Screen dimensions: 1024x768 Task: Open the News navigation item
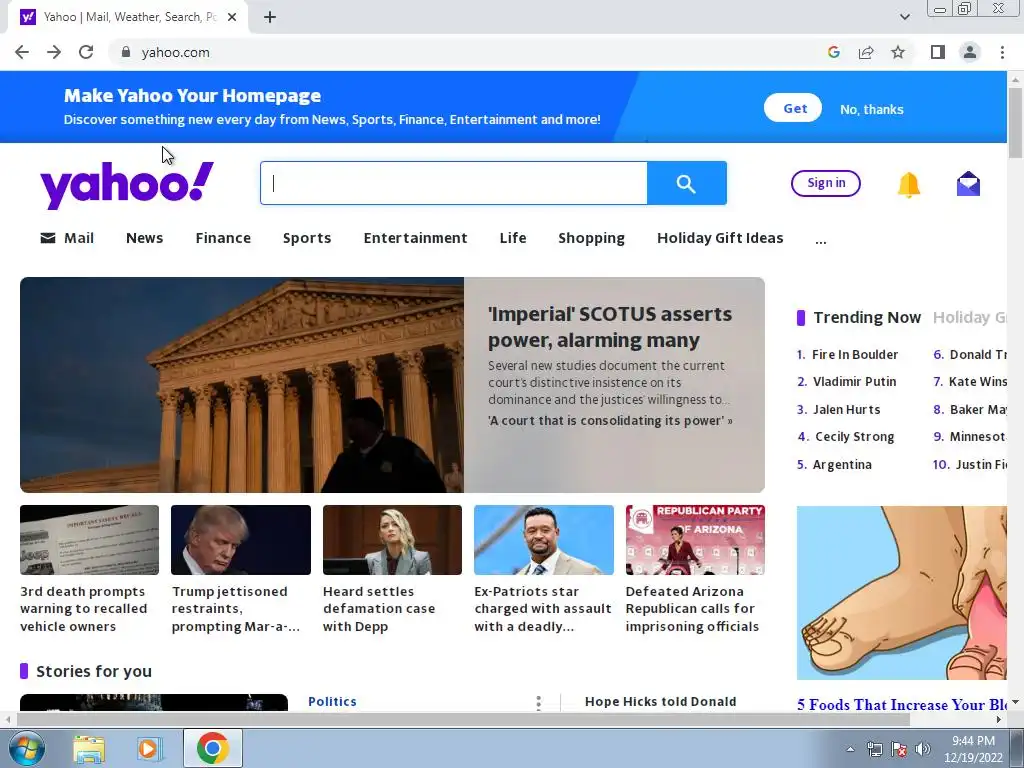pyautogui.click(x=144, y=238)
